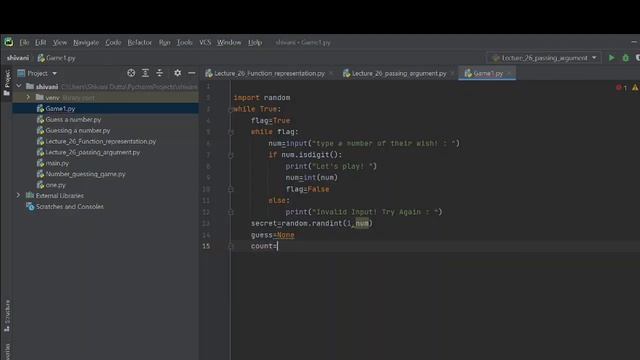Click the shivani breadcrumb in navigation bar

coord(18,58)
